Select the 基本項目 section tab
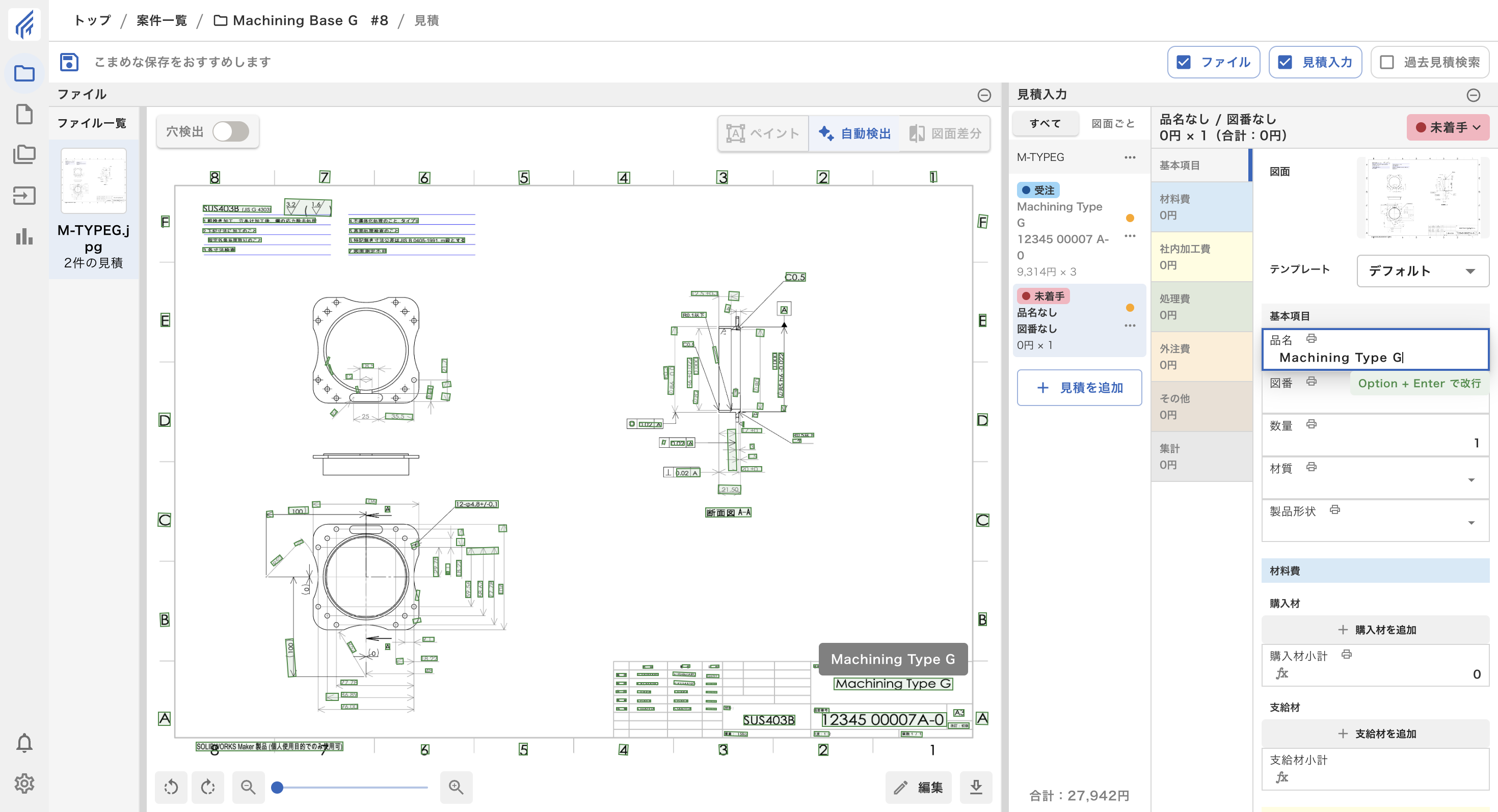The image size is (1498, 812). 1201,165
